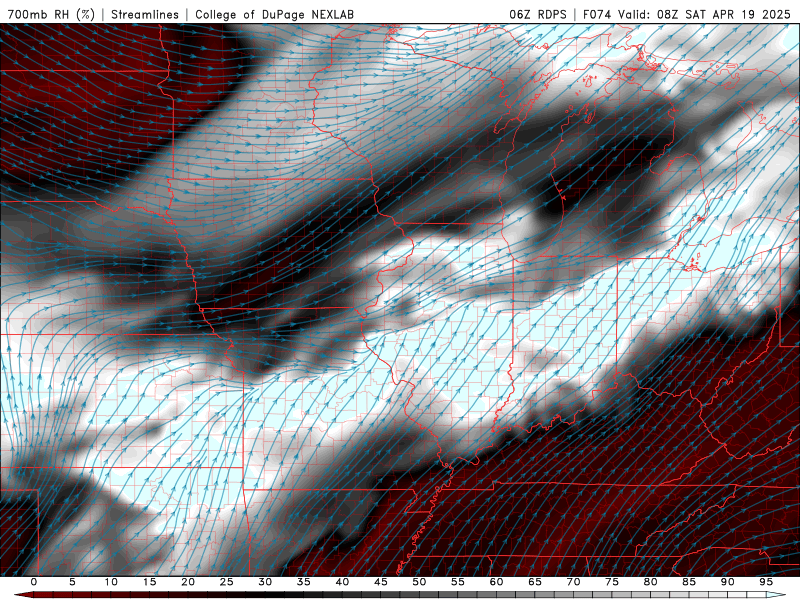Click "College of DuPage NEXLAB" header text
The width and height of the screenshot is (800, 600).
coord(274,14)
